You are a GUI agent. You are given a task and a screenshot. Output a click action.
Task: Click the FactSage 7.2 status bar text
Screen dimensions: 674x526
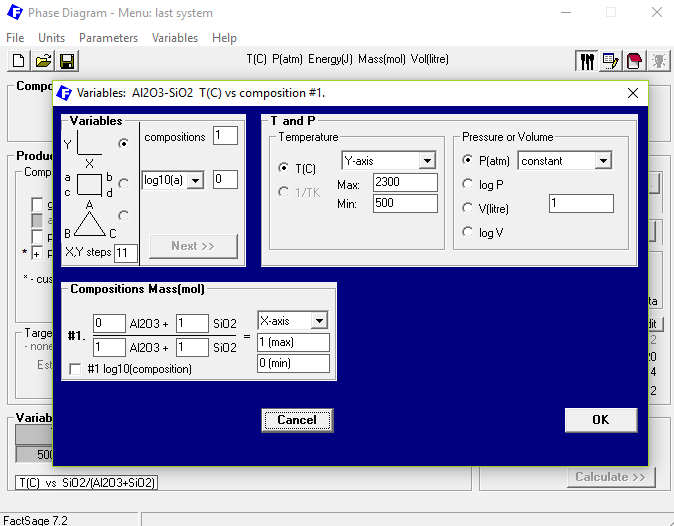(35, 520)
